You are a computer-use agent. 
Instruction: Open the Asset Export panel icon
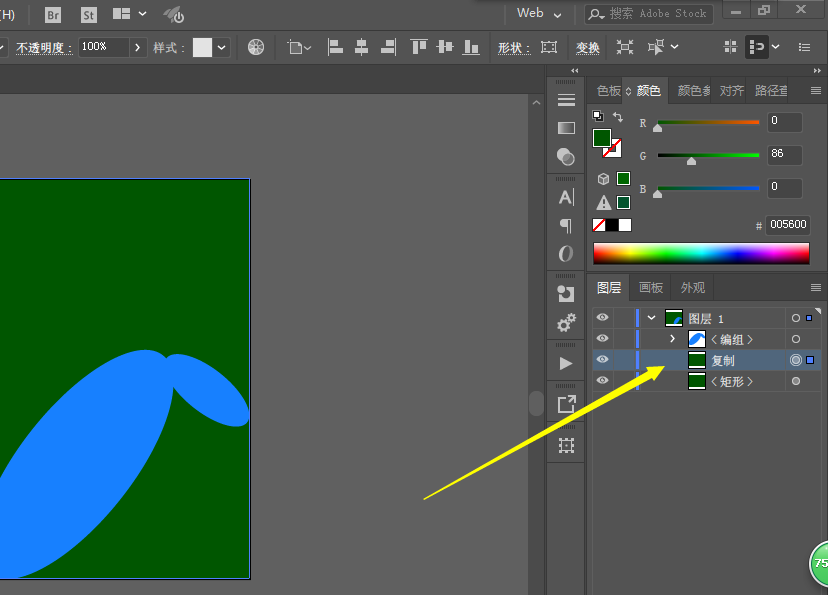(x=566, y=404)
